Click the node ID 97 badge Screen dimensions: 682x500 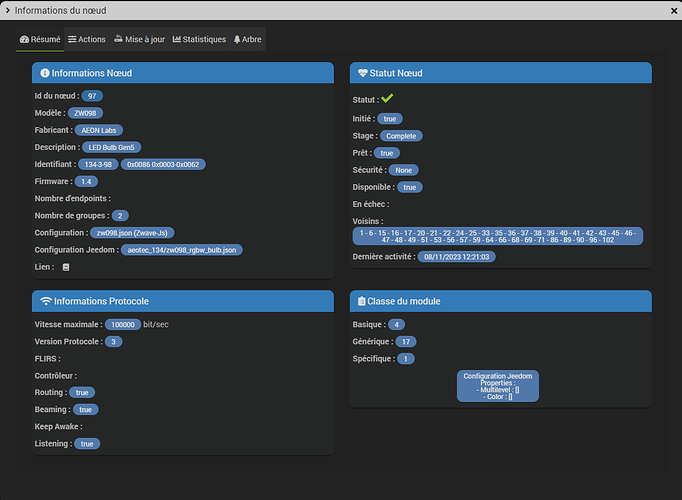(x=92, y=96)
